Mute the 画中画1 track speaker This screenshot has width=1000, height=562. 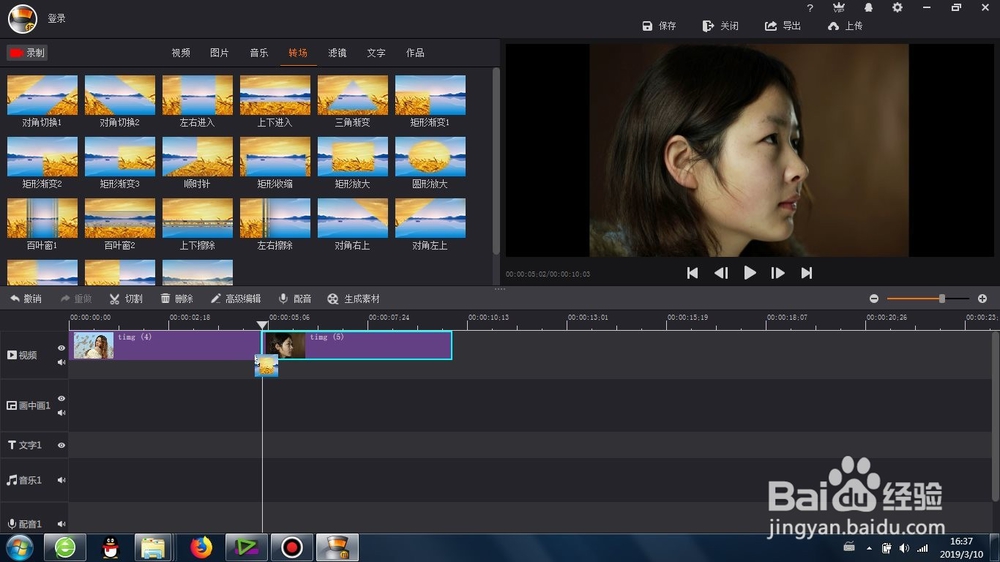tap(61, 413)
